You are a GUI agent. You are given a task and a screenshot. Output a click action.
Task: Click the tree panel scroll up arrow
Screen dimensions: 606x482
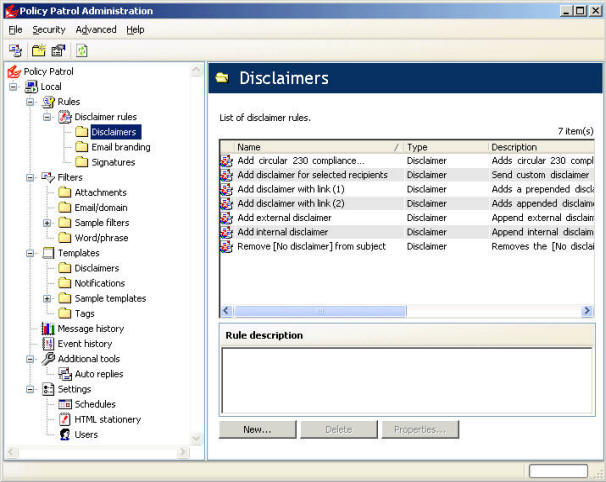pos(196,70)
